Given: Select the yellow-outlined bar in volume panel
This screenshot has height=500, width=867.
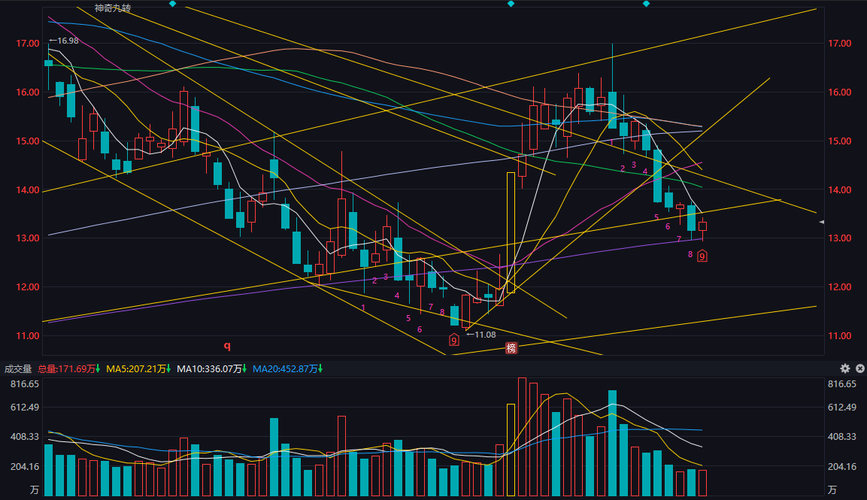Looking at the screenshot, I should click(511, 450).
